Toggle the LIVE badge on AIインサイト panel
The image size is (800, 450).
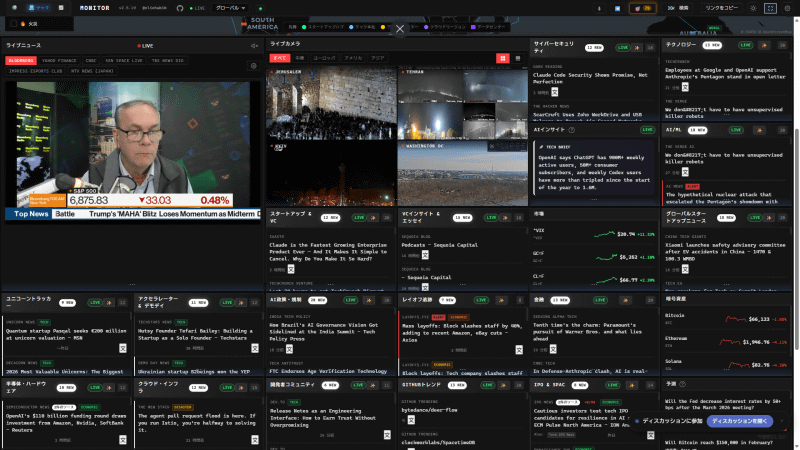pos(647,130)
